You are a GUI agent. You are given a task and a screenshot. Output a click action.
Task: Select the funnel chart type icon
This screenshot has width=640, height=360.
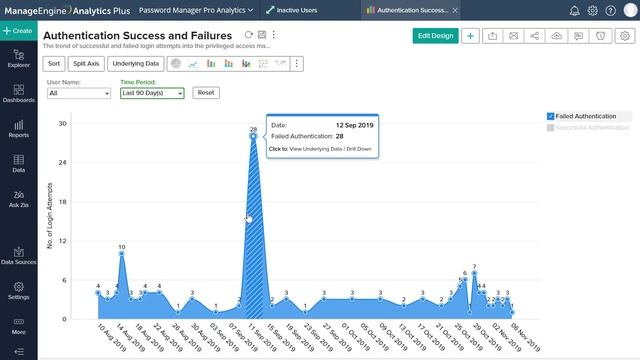pos(281,64)
